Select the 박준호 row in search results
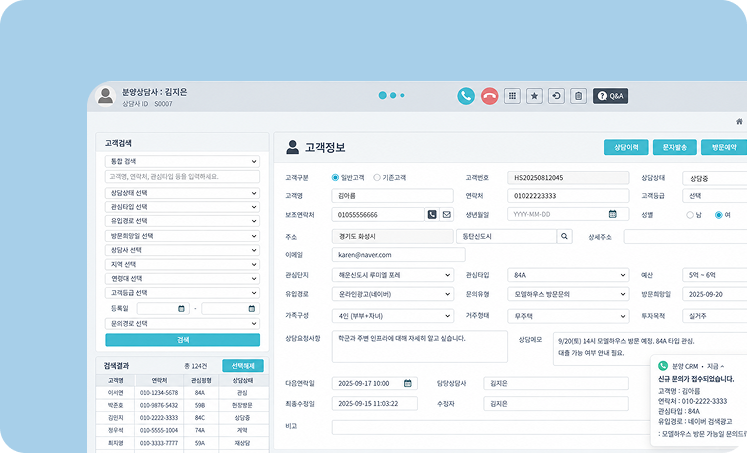Screen dimensions: 747x453 point(182,405)
